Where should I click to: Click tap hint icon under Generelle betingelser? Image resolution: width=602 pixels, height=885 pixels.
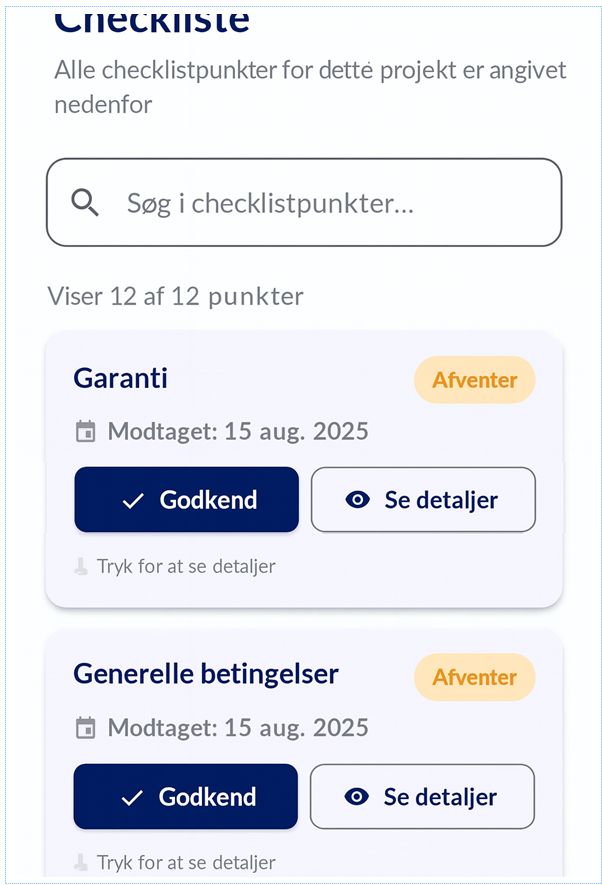[x=82, y=862]
